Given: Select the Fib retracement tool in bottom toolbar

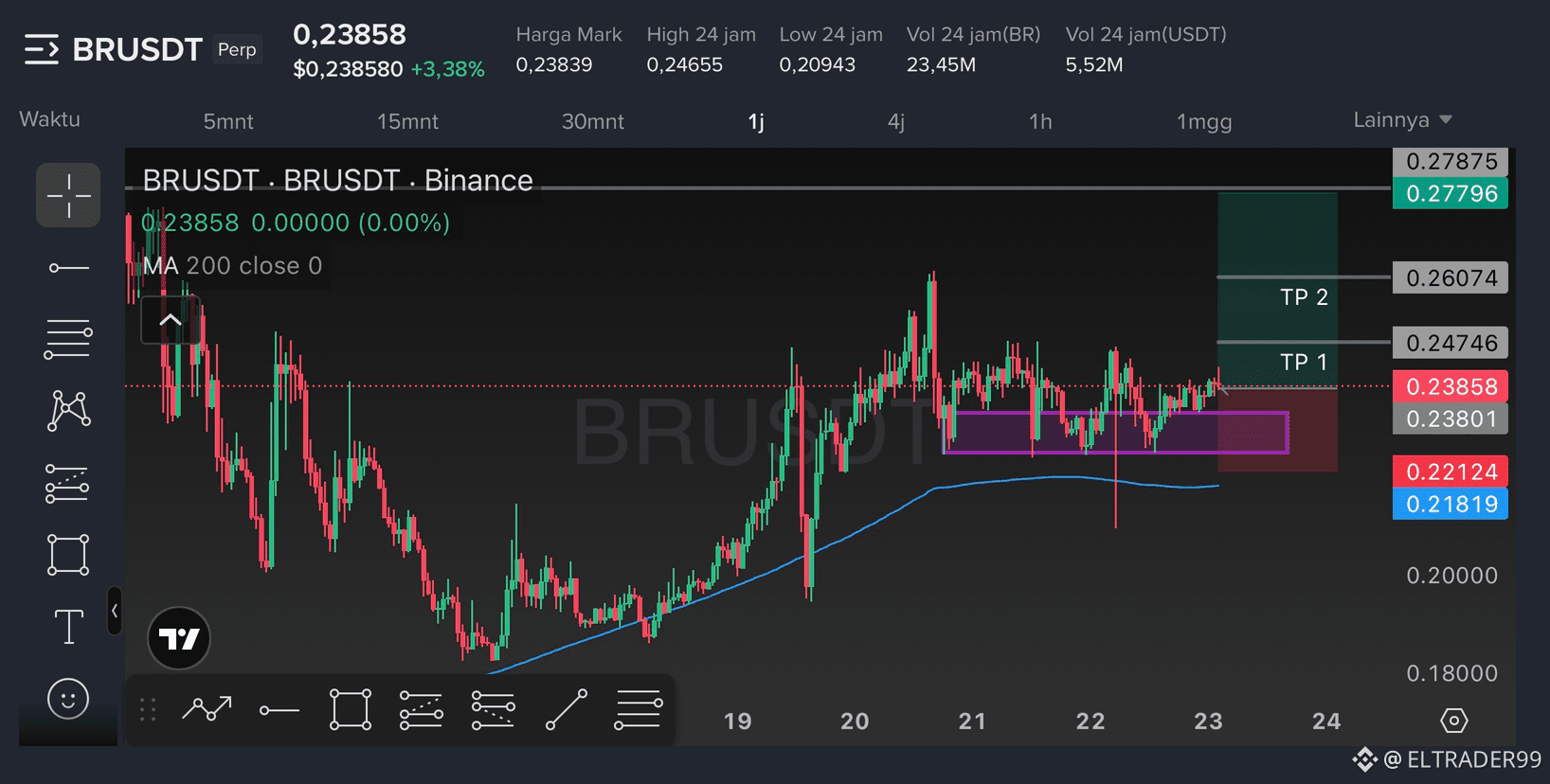Looking at the screenshot, I should (639, 709).
